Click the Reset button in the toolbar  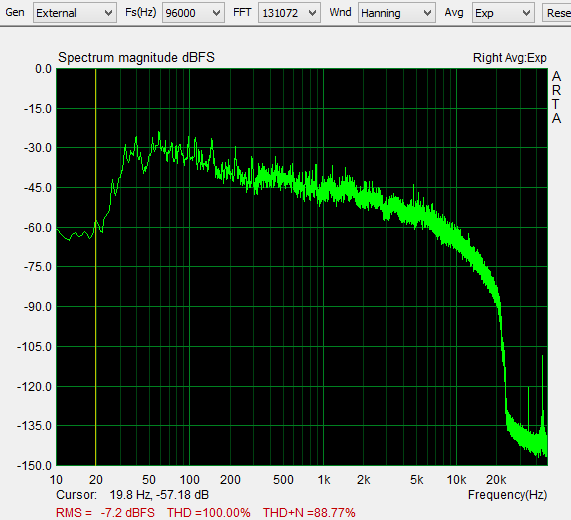pos(557,13)
